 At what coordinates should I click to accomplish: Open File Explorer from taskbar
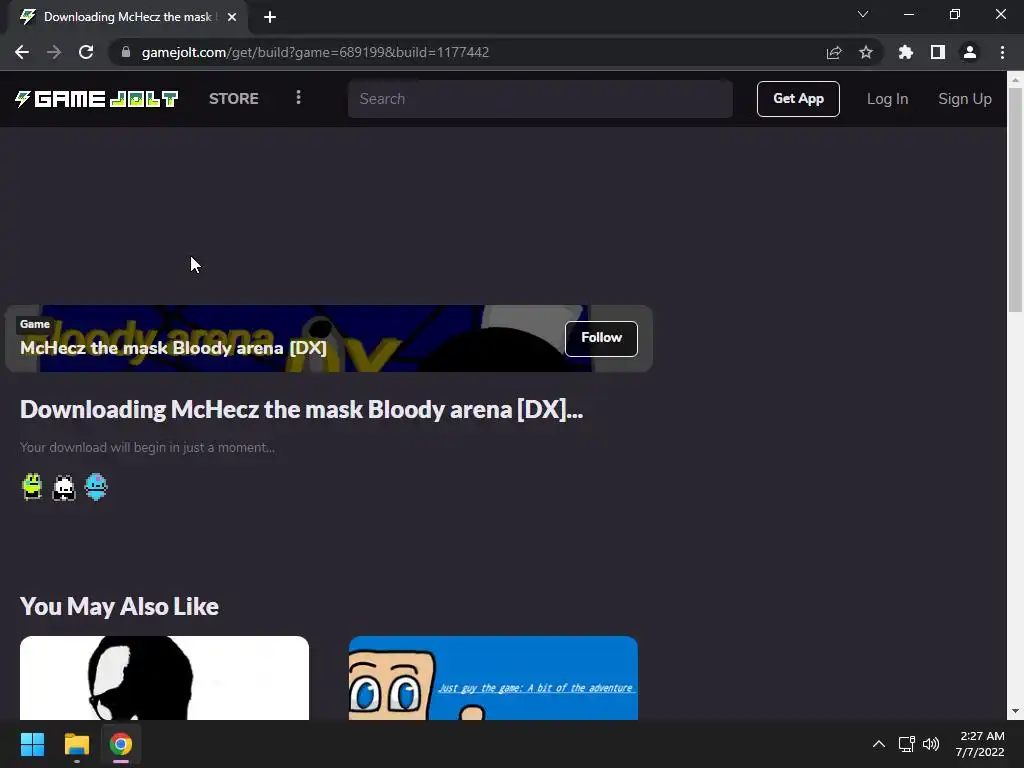[76, 744]
